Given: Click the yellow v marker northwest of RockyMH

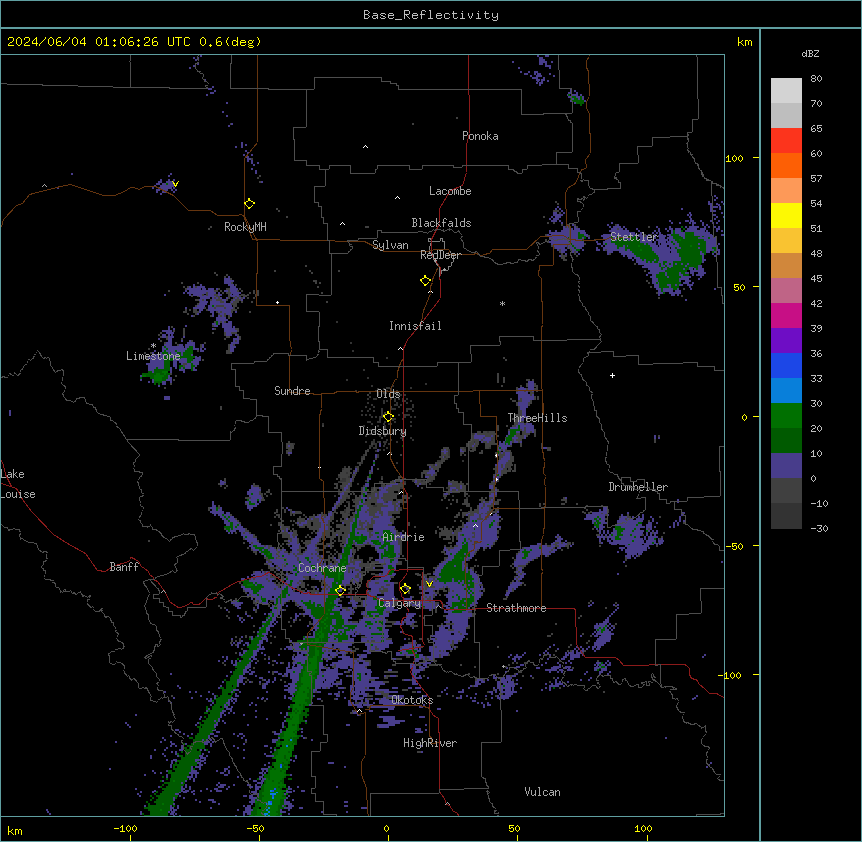Looking at the screenshot, I should point(175,184).
